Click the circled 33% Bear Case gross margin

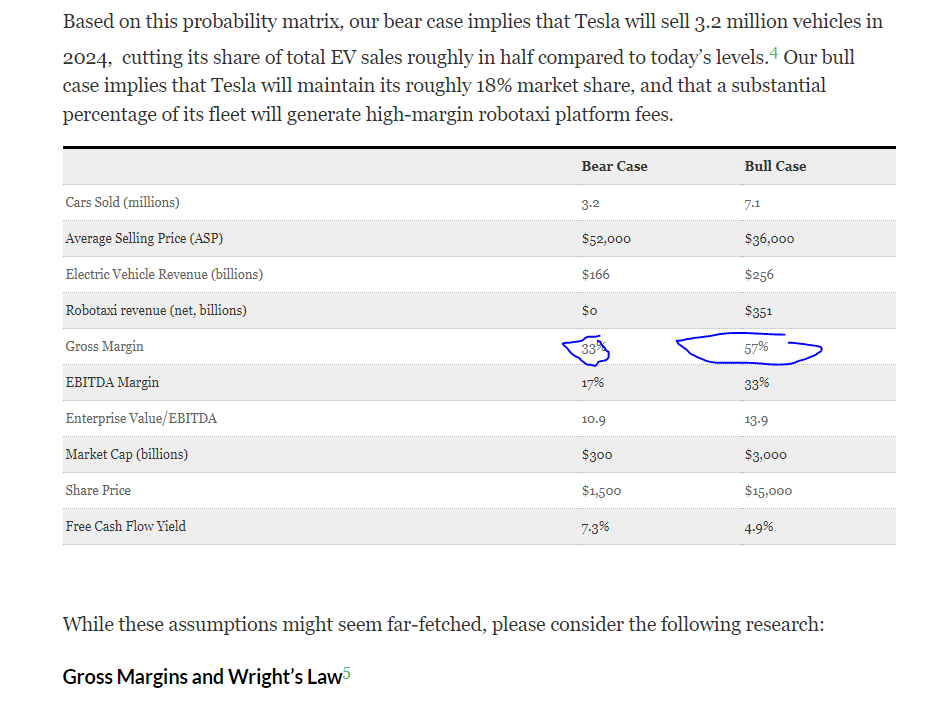click(x=592, y=347)
